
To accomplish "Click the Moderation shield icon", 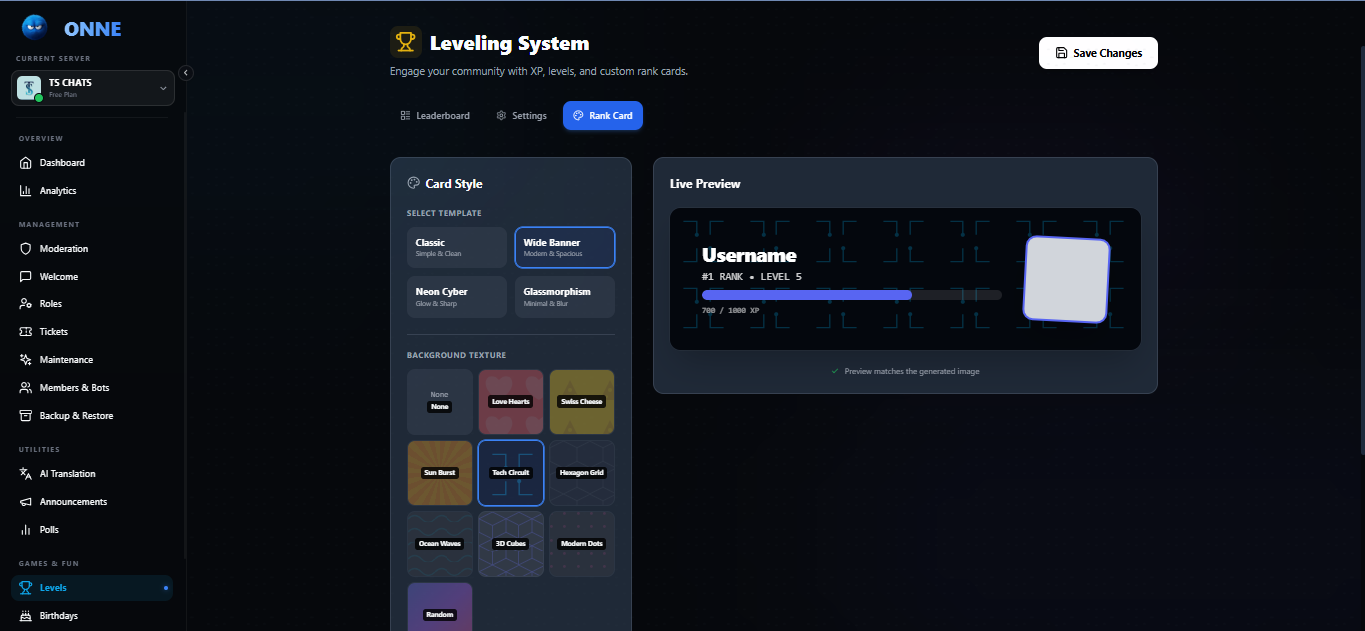I will pos(26,249).
